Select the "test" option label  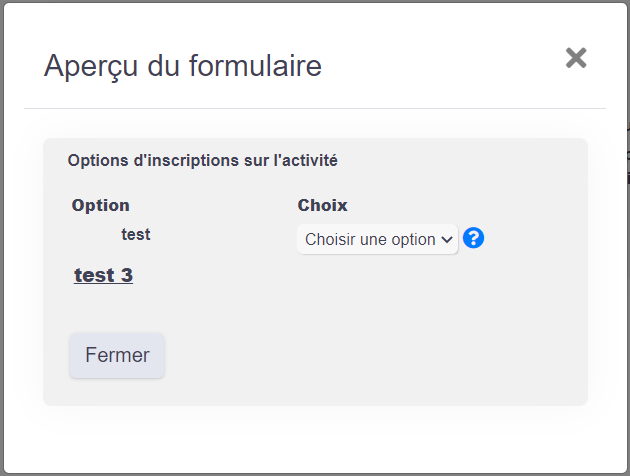136,235
